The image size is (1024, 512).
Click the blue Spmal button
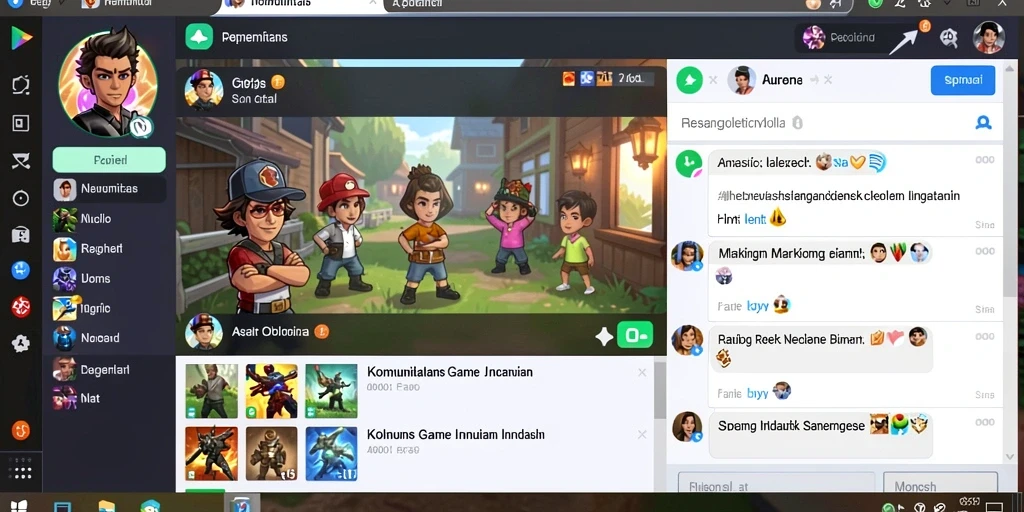pos(963,80)
